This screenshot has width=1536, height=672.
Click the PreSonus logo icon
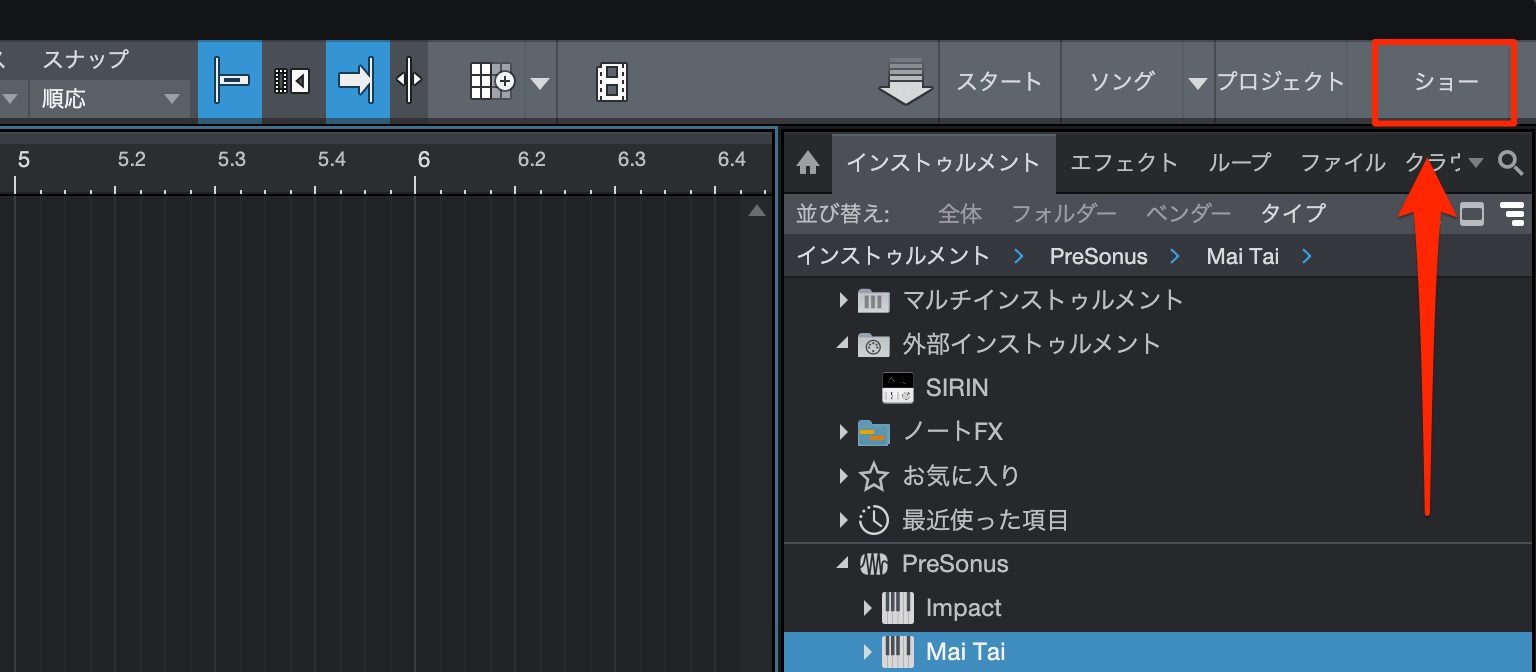coord(873,565)
